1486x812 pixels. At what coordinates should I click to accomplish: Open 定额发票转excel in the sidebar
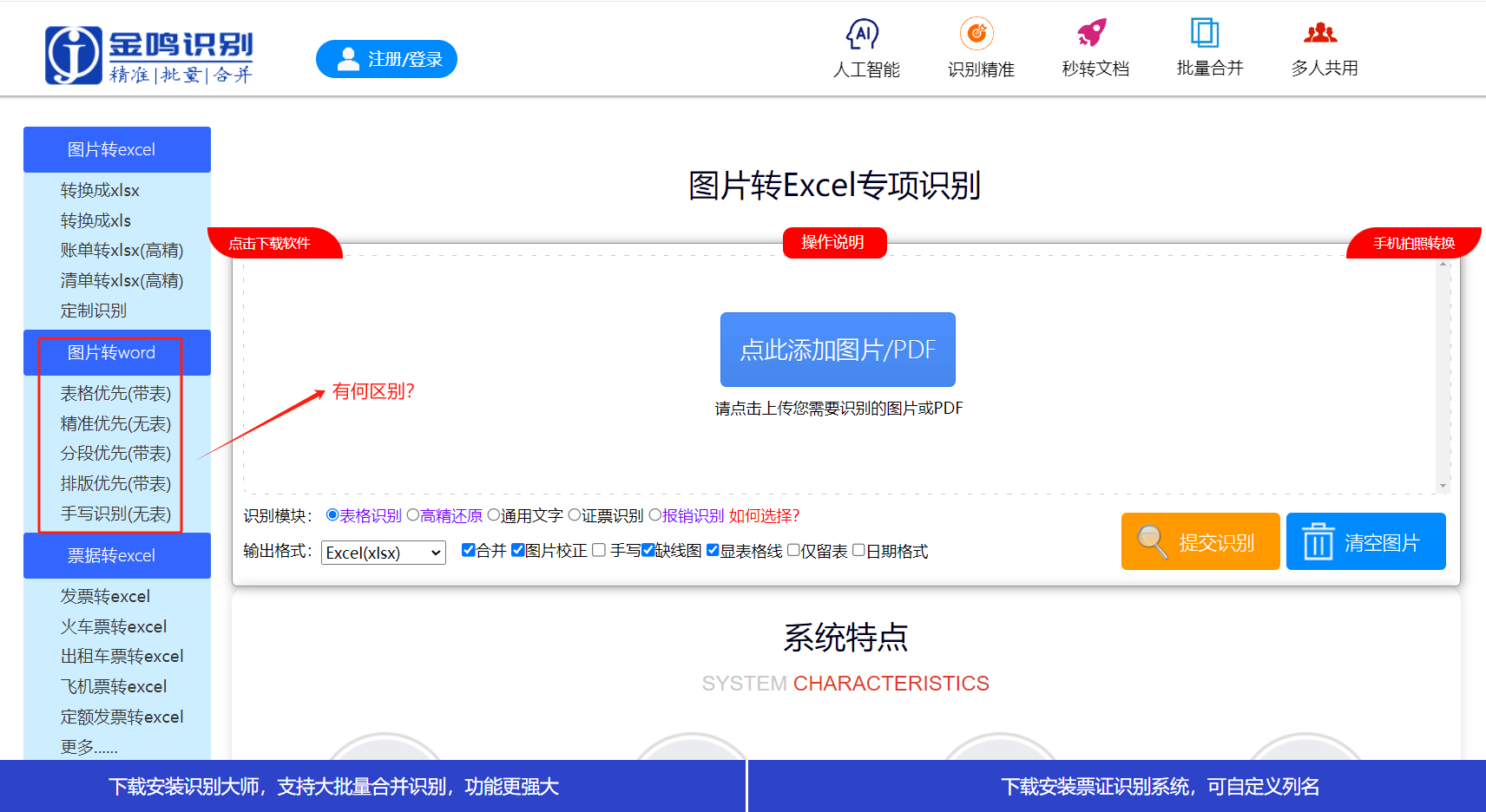point(122,717)
